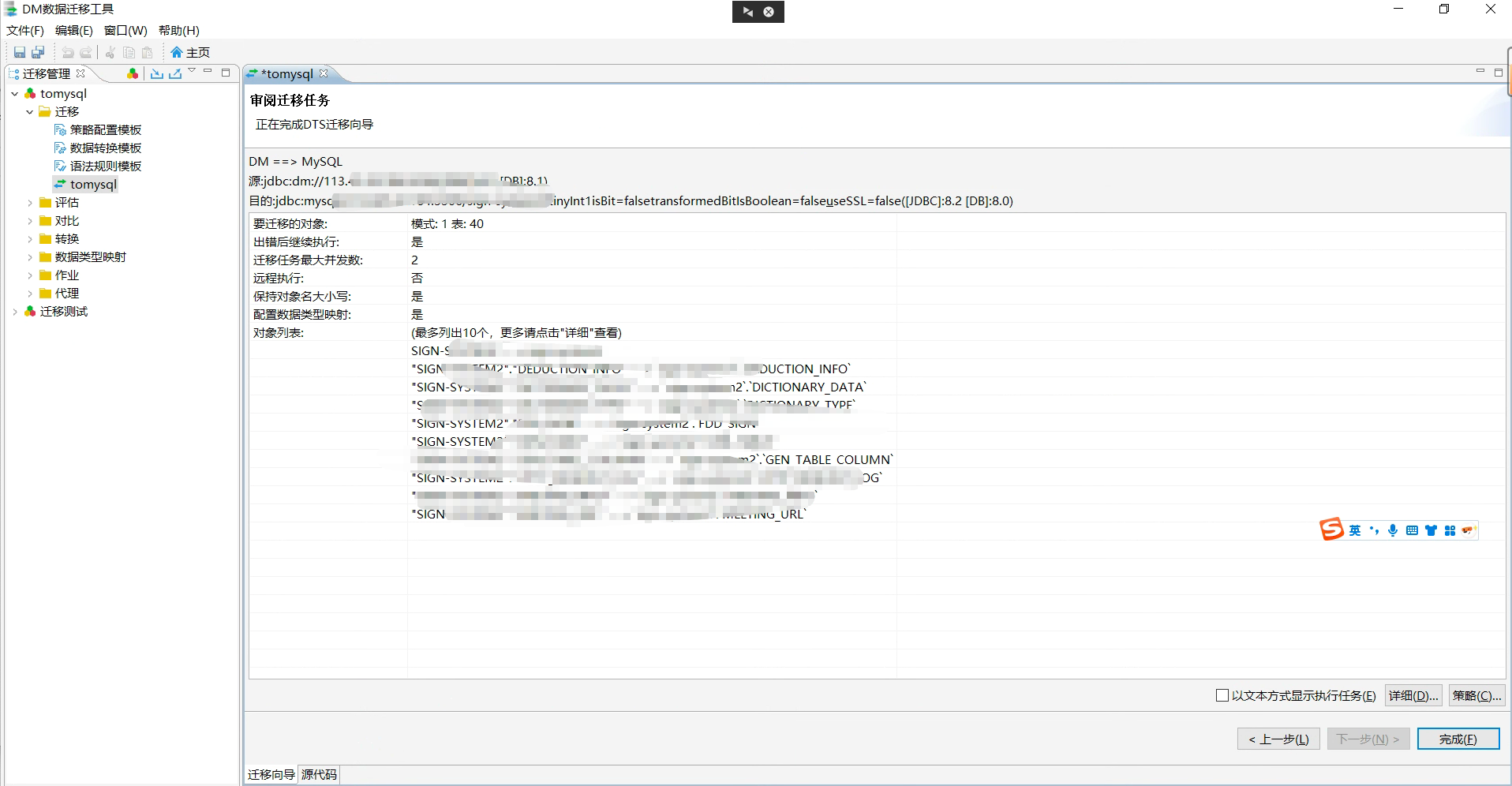The height and width of the screenshot is (786, 1512).
Task: Switch to the 源代码 bottom tab
Action: pyautogui.click(x=319, y=775)
